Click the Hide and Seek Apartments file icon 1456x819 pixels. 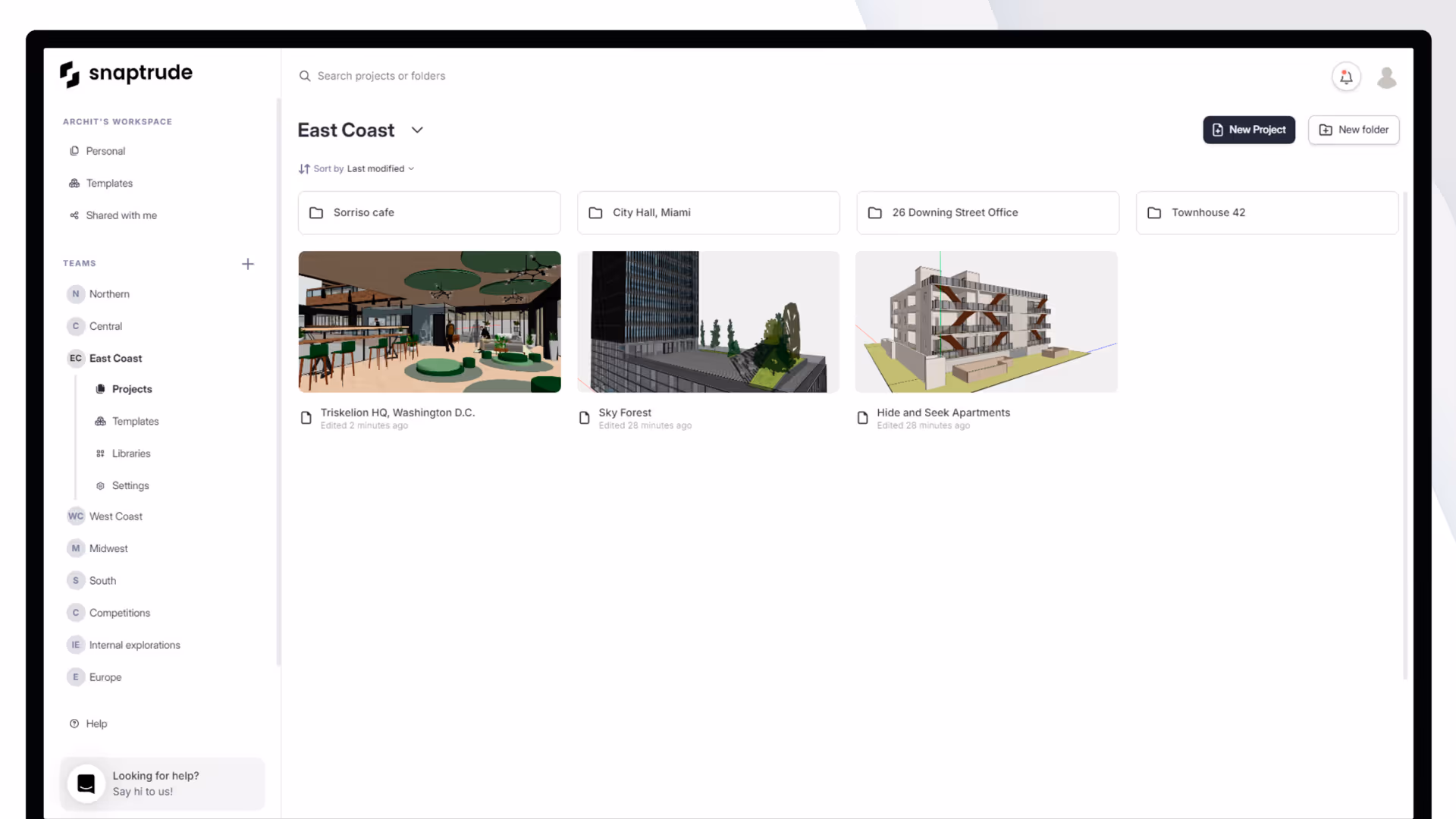pos(863,418)
